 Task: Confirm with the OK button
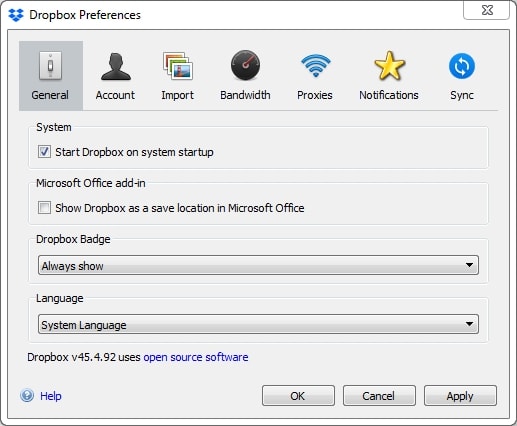pyautogui.click(x=298, y=396)
